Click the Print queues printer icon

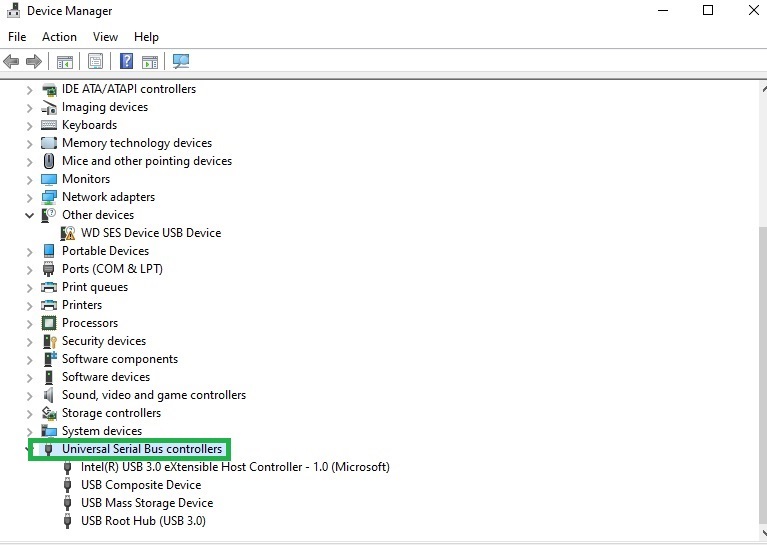click(49, 287)
